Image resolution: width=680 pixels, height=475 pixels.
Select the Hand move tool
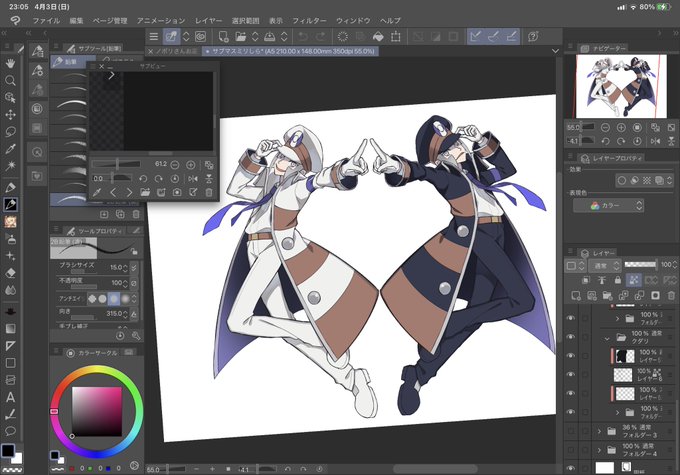pos(10,63)
